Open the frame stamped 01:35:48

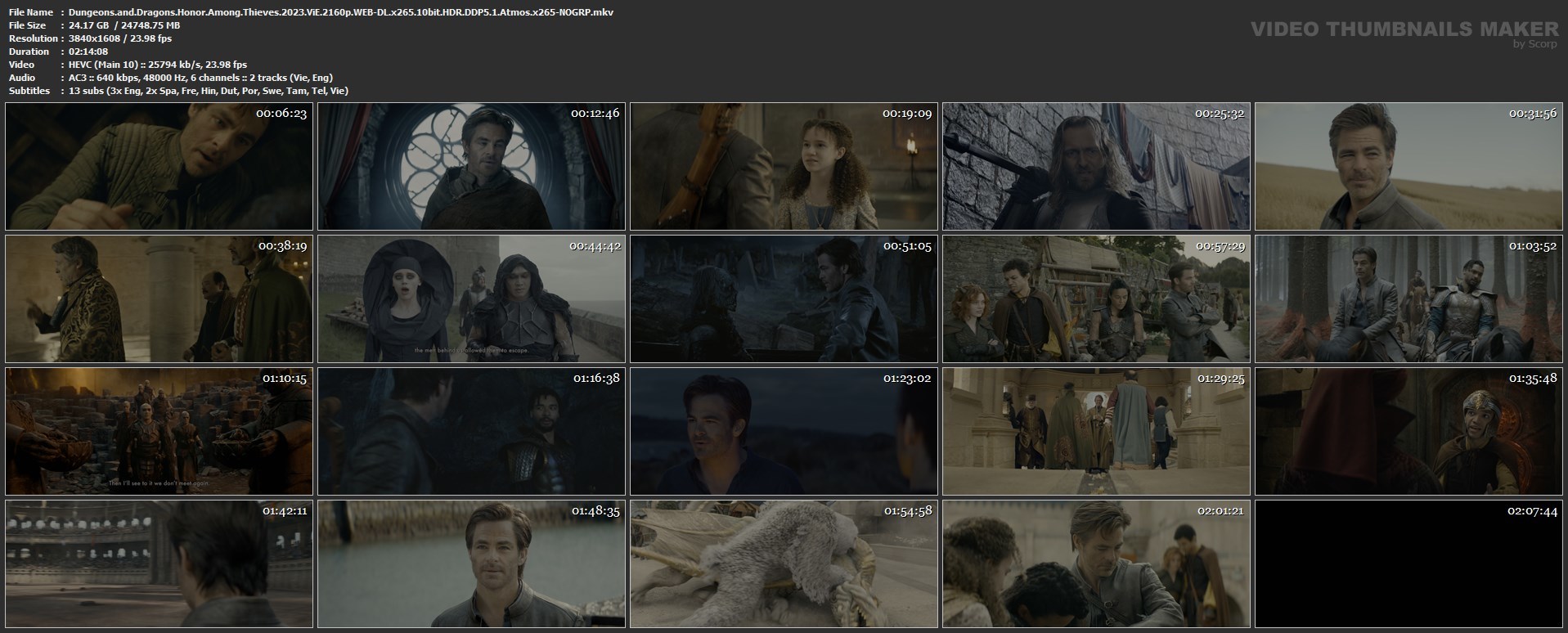tap(1409, 431)
